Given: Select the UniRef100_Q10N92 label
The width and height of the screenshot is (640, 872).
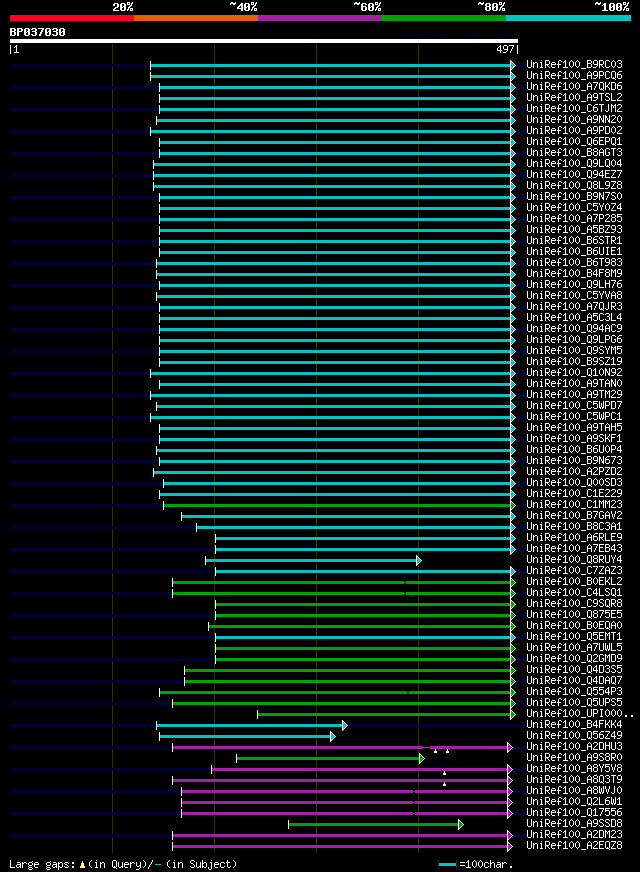Looking at the screenshot, I should click(574, 373).
